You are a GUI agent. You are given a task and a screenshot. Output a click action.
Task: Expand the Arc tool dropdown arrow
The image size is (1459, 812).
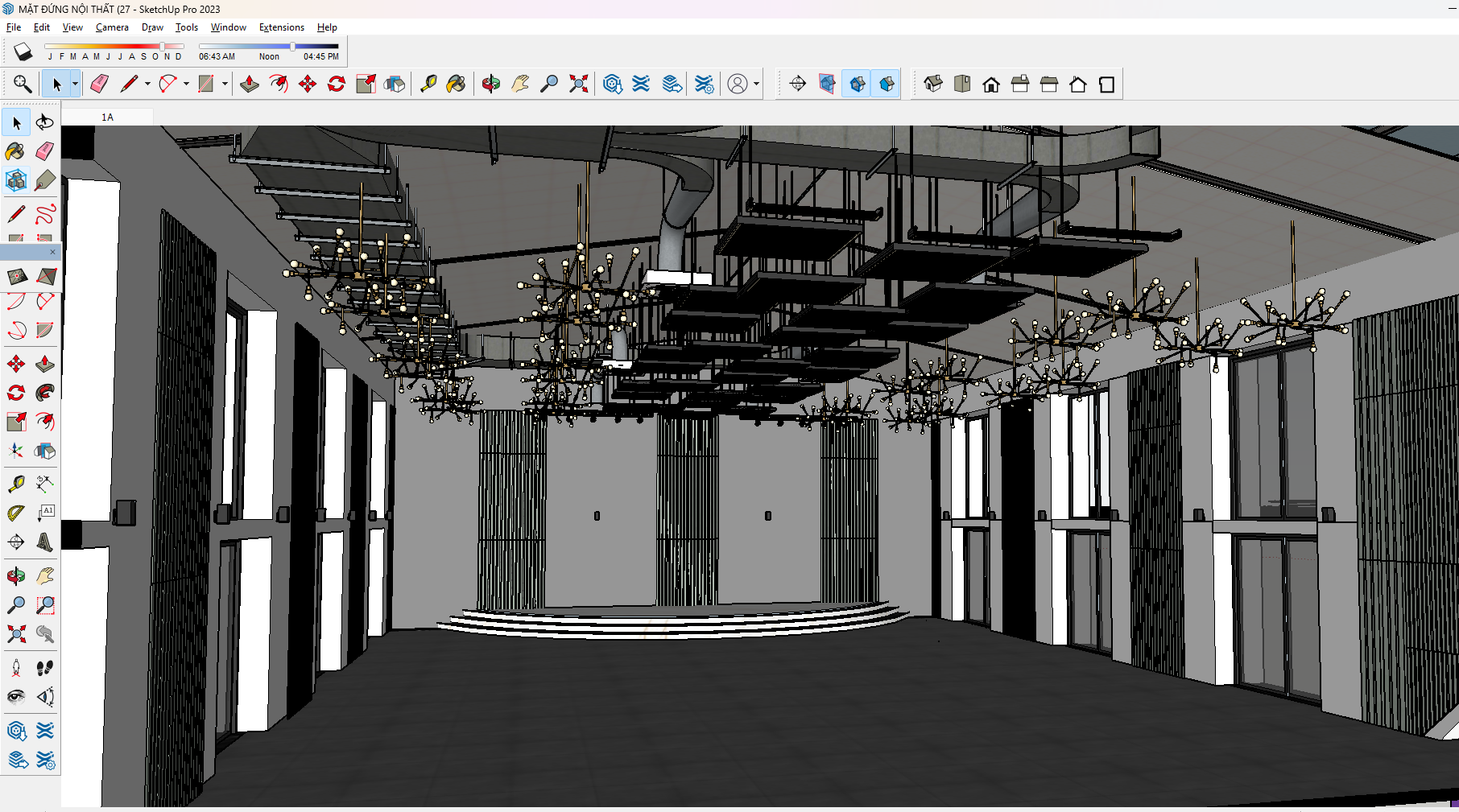[186, 84]
